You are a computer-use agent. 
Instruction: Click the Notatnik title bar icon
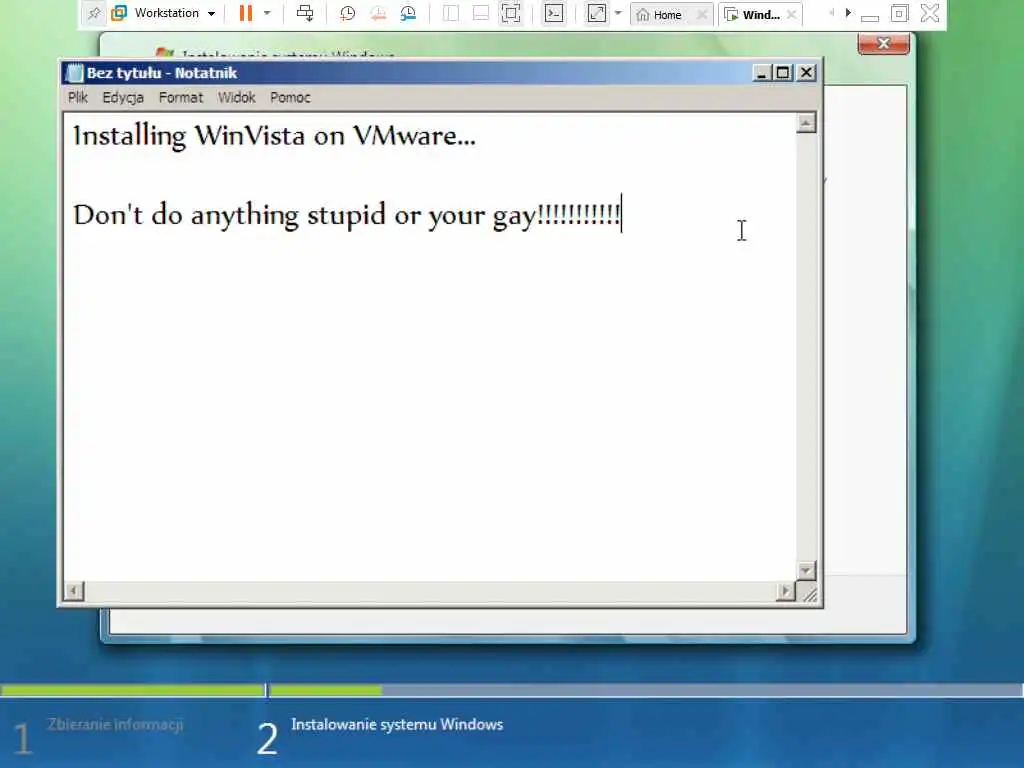click(x=75, y=72)
